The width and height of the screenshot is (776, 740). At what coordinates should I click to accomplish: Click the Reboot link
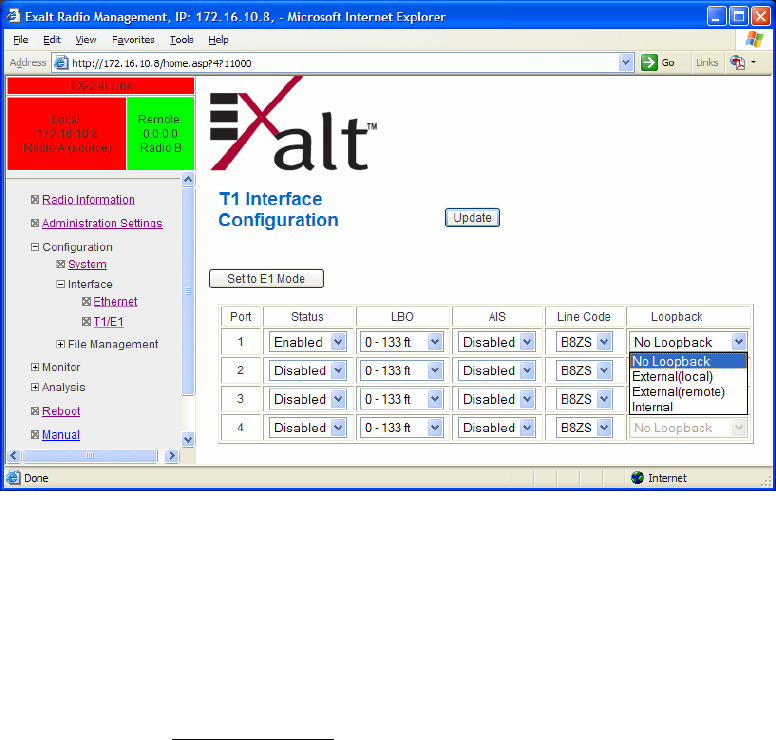click(61, 411)
